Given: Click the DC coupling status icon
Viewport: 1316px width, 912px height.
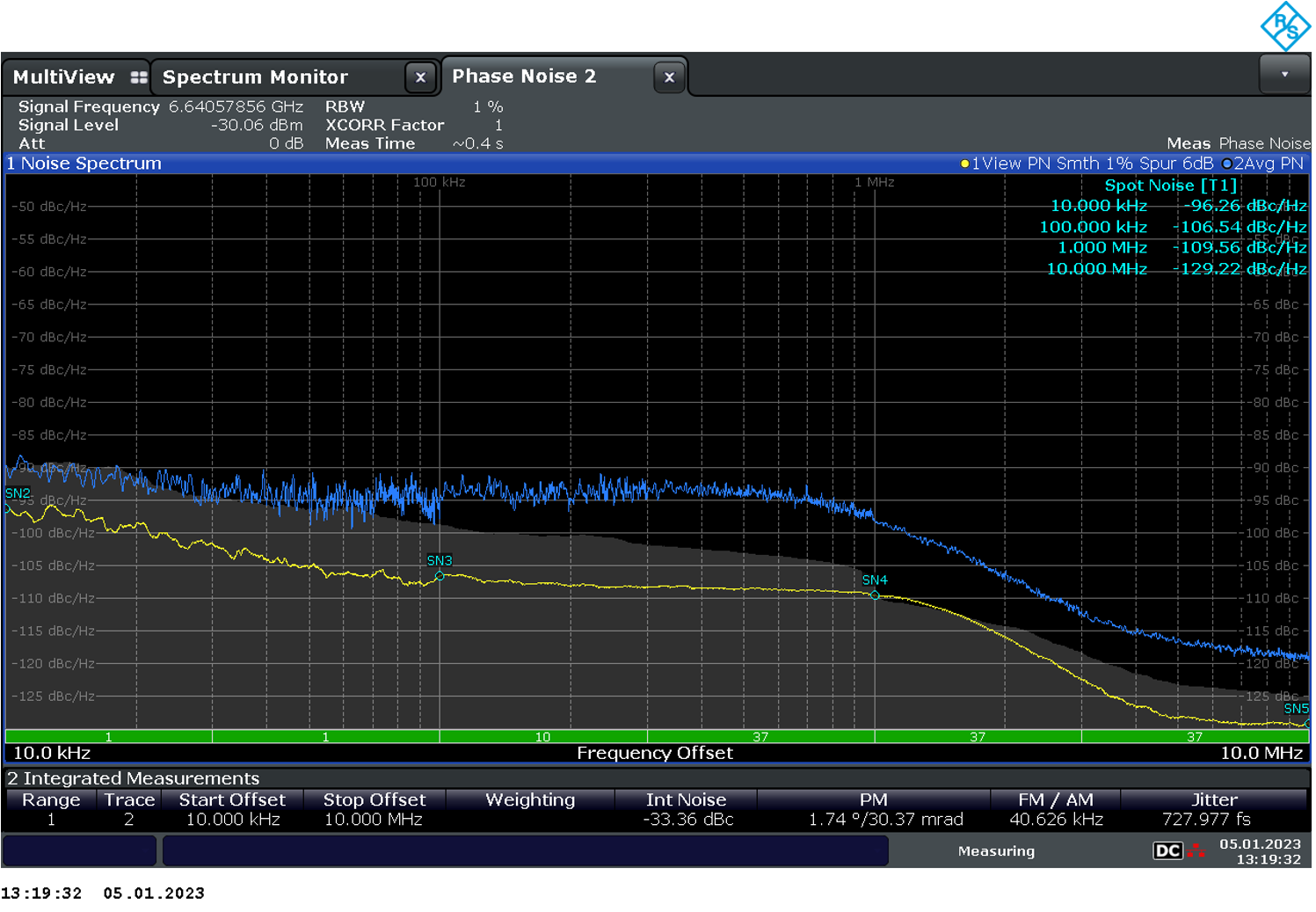Looking at the screenshot, I should 1167,850.
